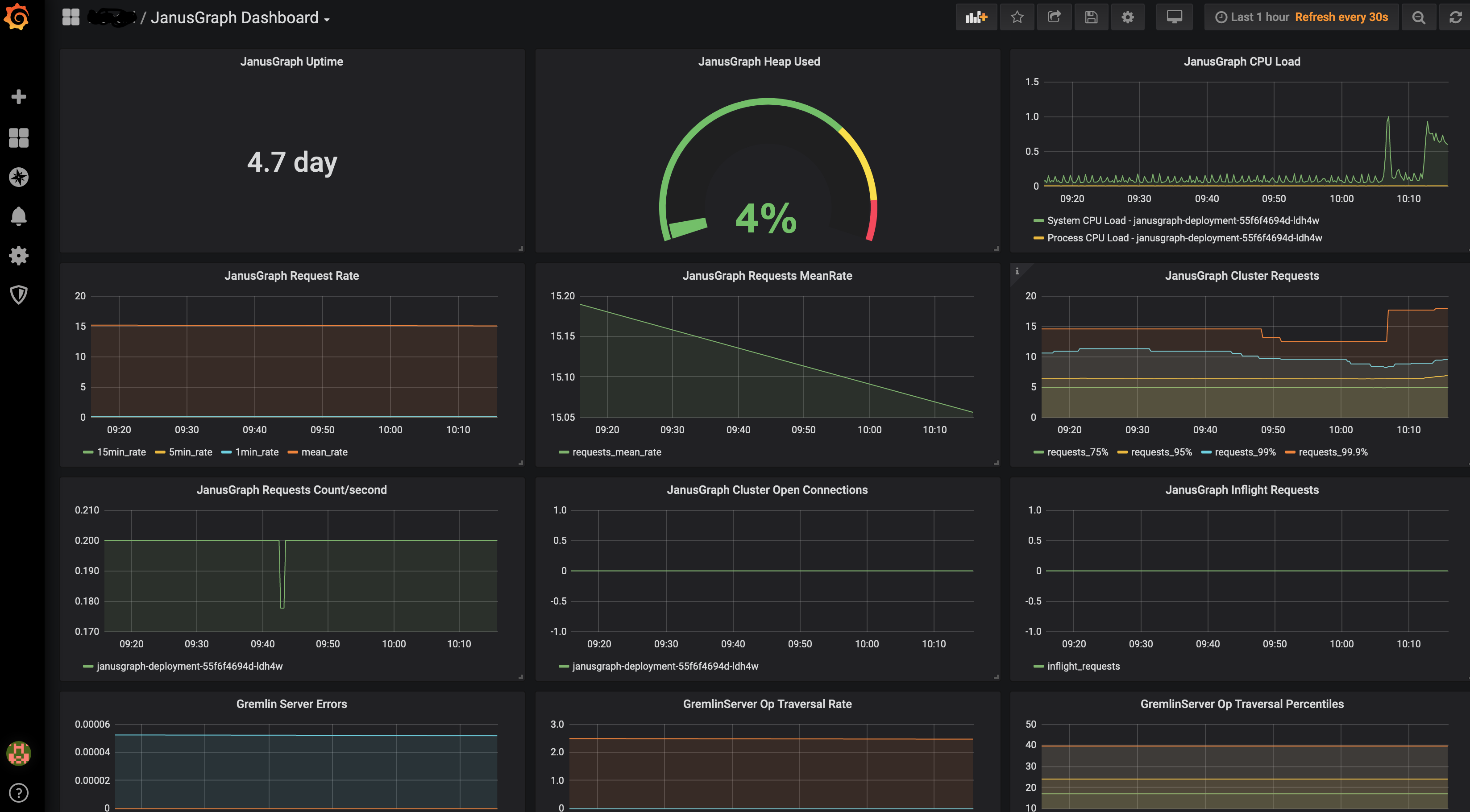
Task: Click the info icon on Cluster Requests panel
Action: pos(1017,271)
